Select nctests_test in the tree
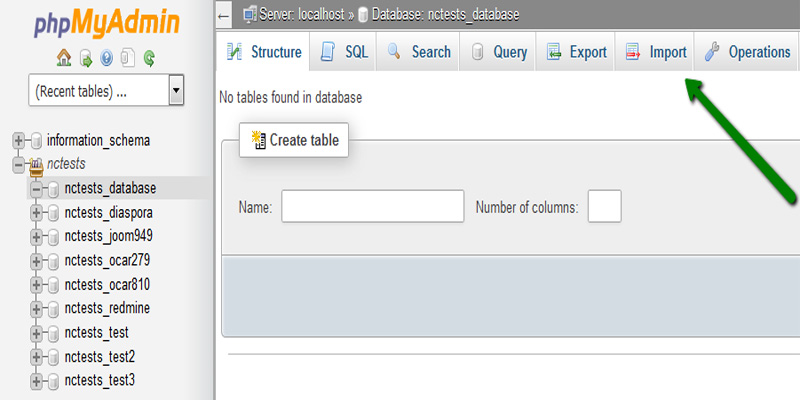Image resolution: width=800 pixels, height=400 pixels. [x=96, y=333]
